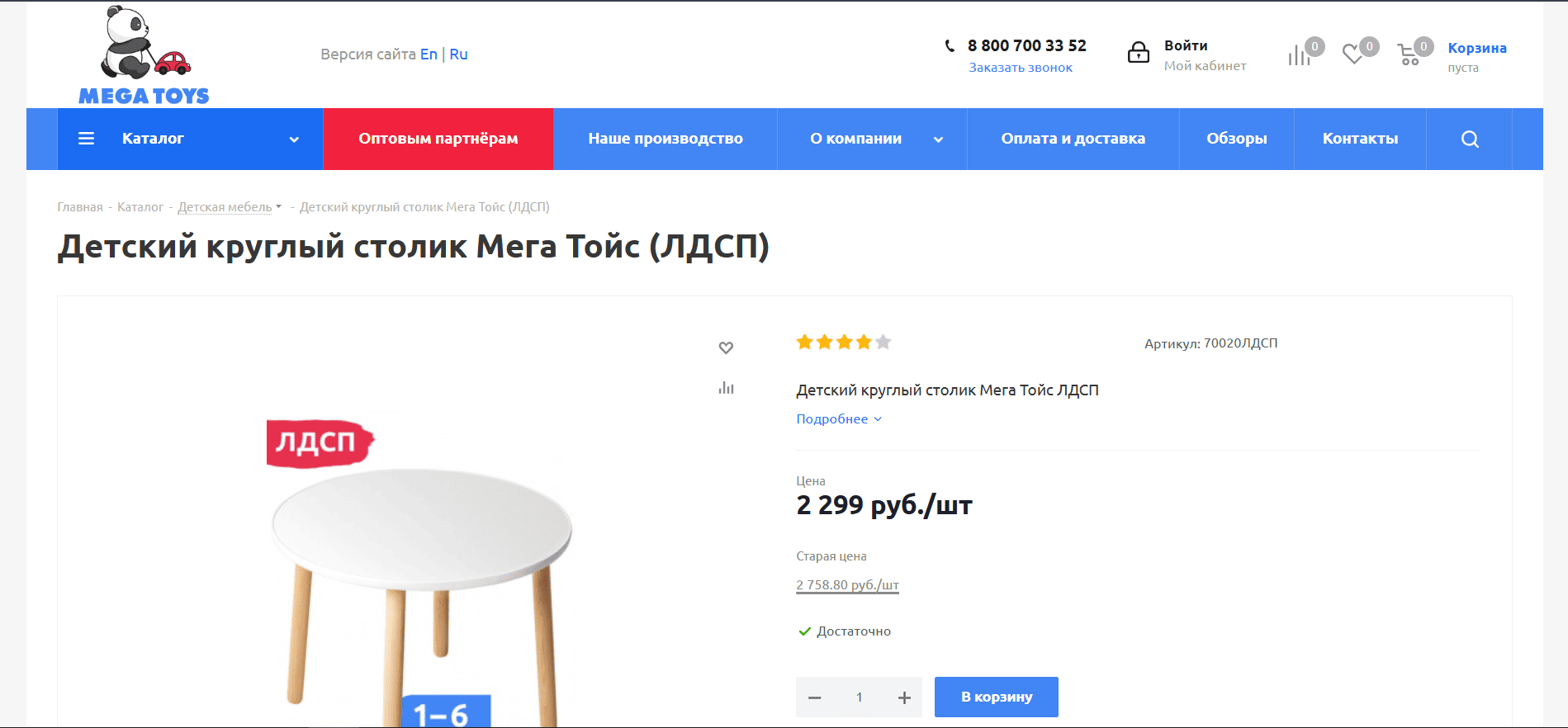This screenshot has height=728, width=1568.
Task: Open the shopping cart icon
Action: point(1408,55)
